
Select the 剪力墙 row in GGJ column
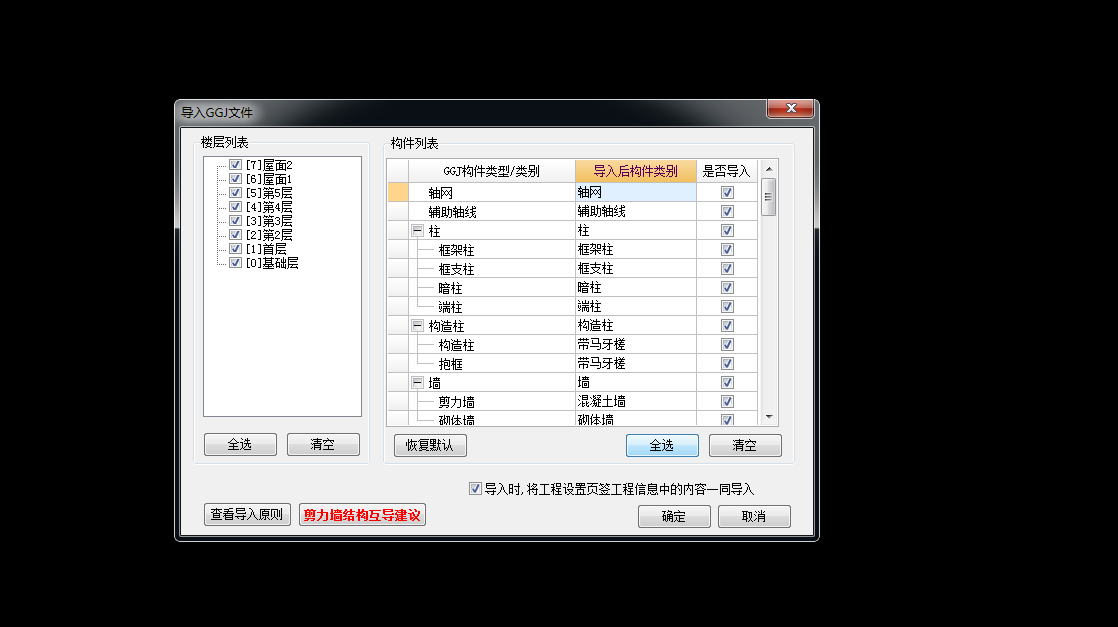pyautogui.click(x=491, y=402)
